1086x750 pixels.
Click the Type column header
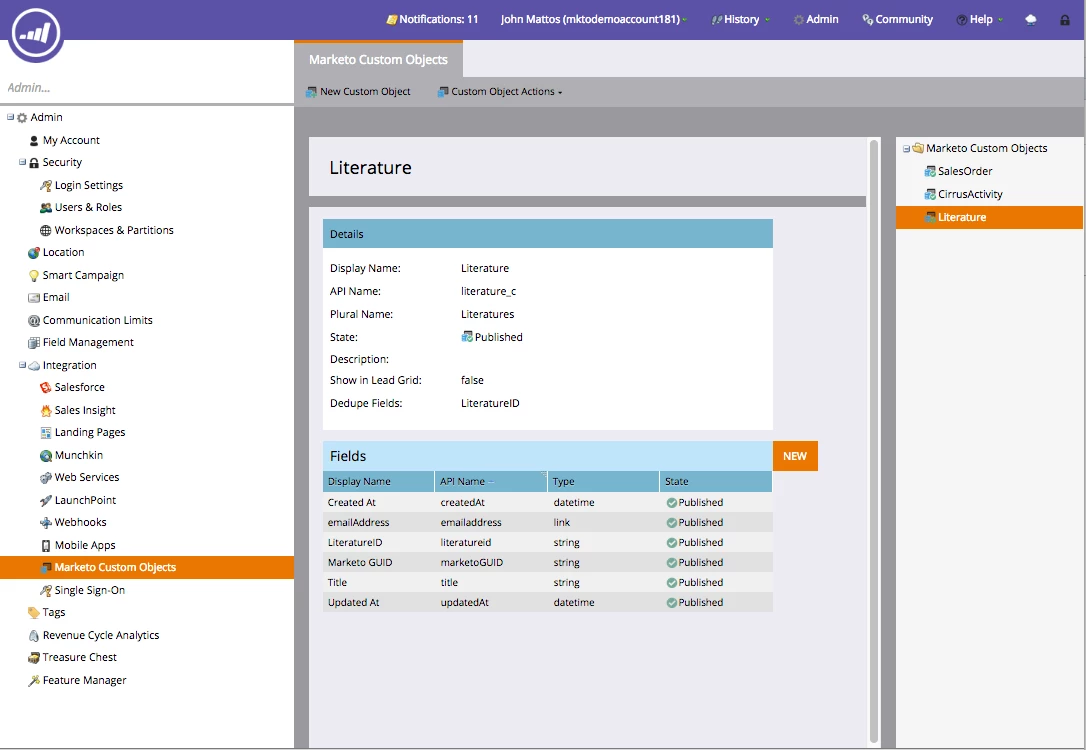[x=603, y=481]
